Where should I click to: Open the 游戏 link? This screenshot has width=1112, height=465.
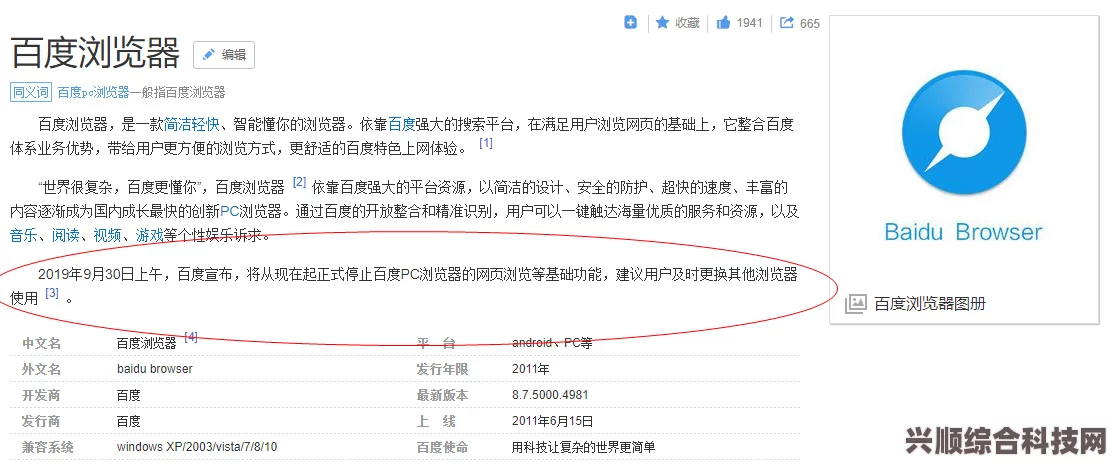tap(149, 235)
